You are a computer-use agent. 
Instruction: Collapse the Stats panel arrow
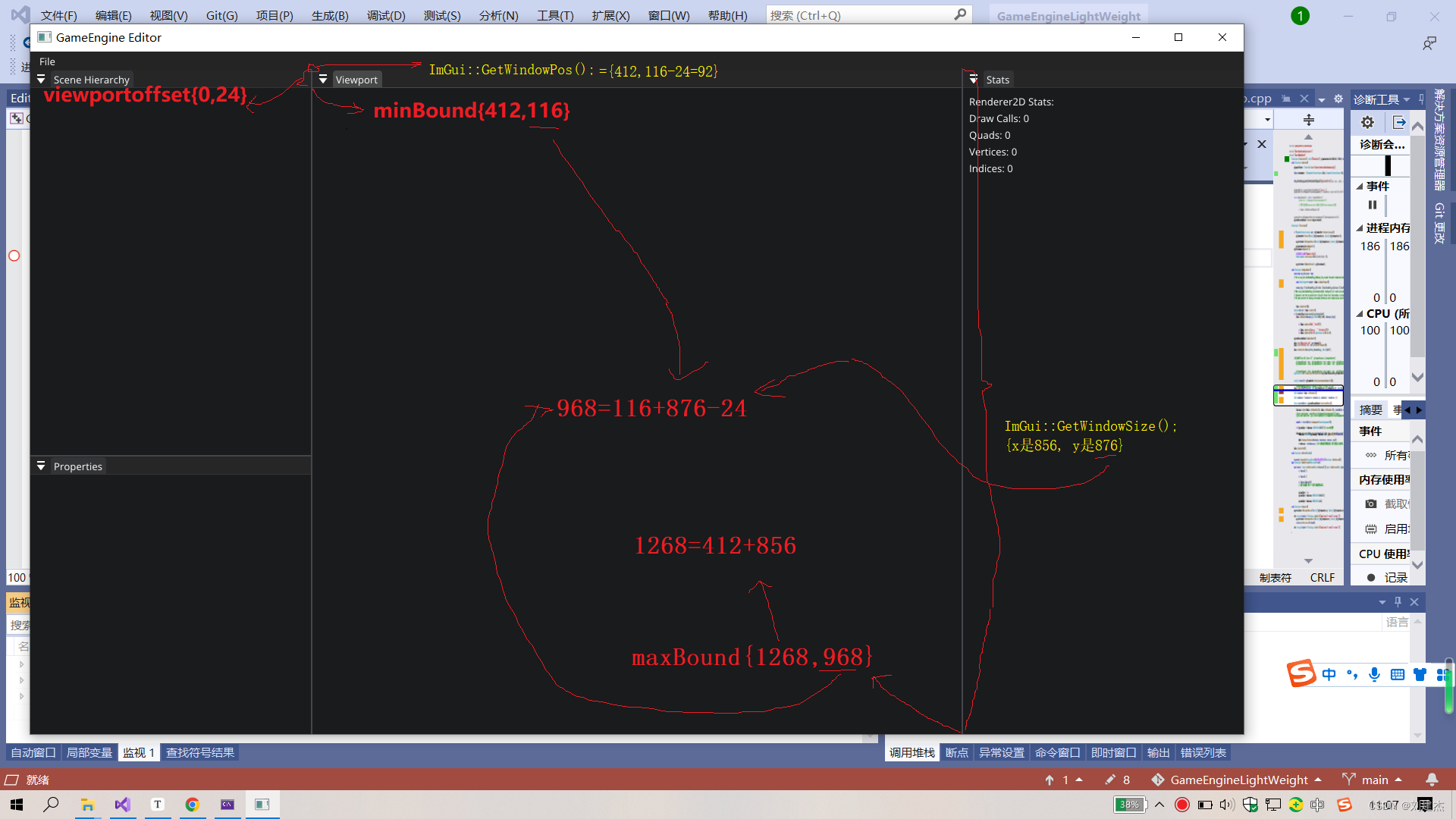click(974, 80)
